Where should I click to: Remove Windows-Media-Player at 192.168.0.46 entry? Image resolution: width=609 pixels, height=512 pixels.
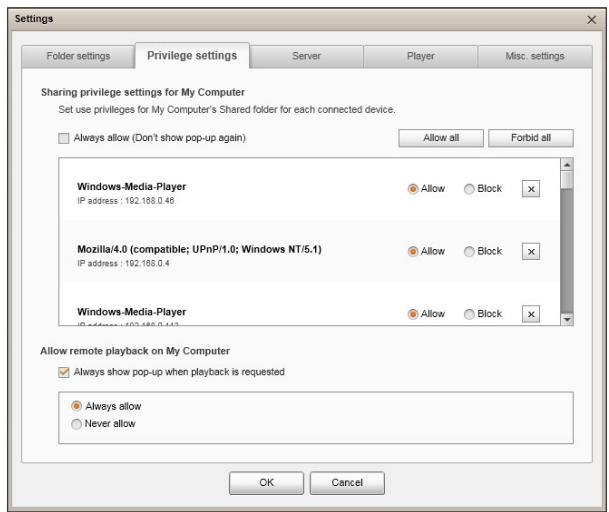pos(531,189)
